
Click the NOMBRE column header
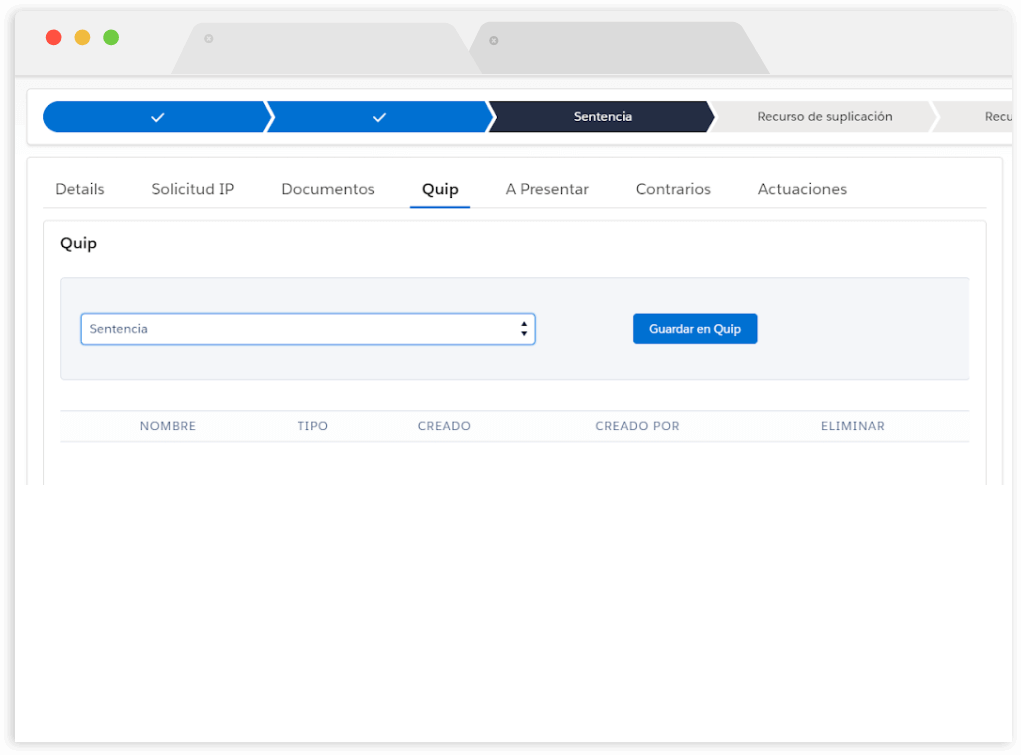168,426
